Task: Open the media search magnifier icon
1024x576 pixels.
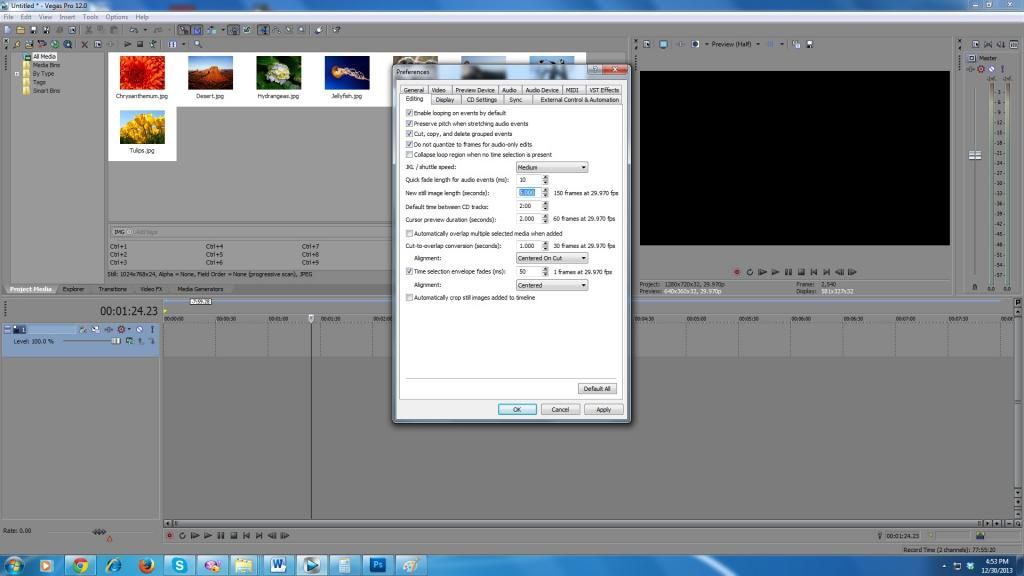Action: [198, 44]
